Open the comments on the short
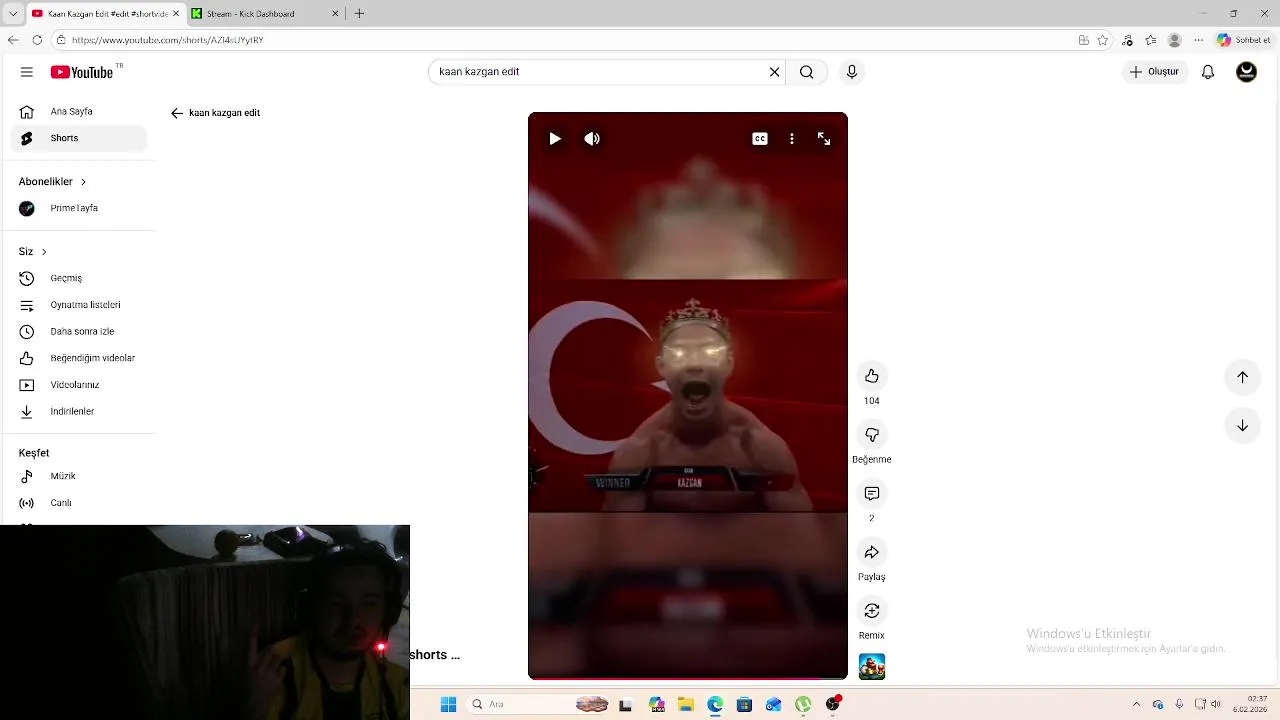1280x720 pixels. (872, 494)
